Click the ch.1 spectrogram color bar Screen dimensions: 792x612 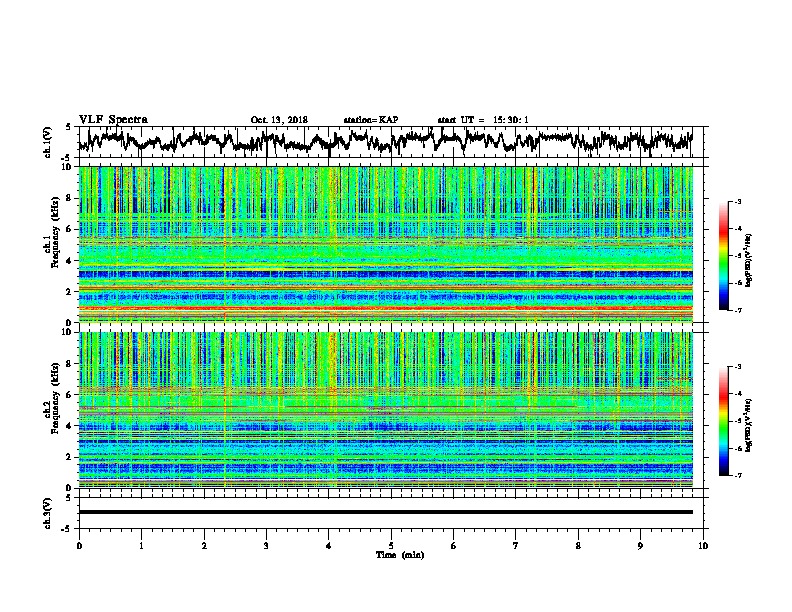723,256
